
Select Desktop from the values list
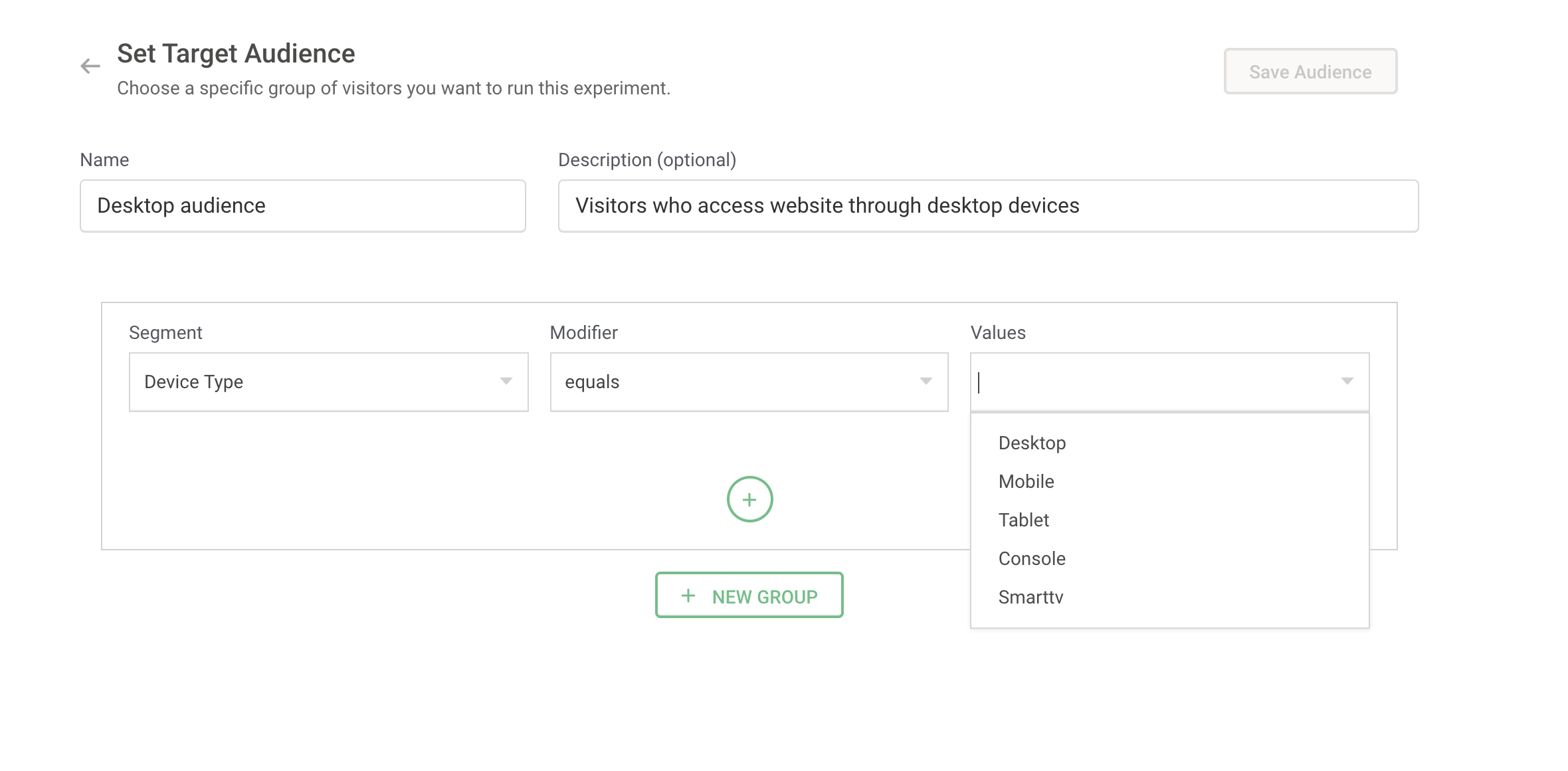coord(1032,443)
